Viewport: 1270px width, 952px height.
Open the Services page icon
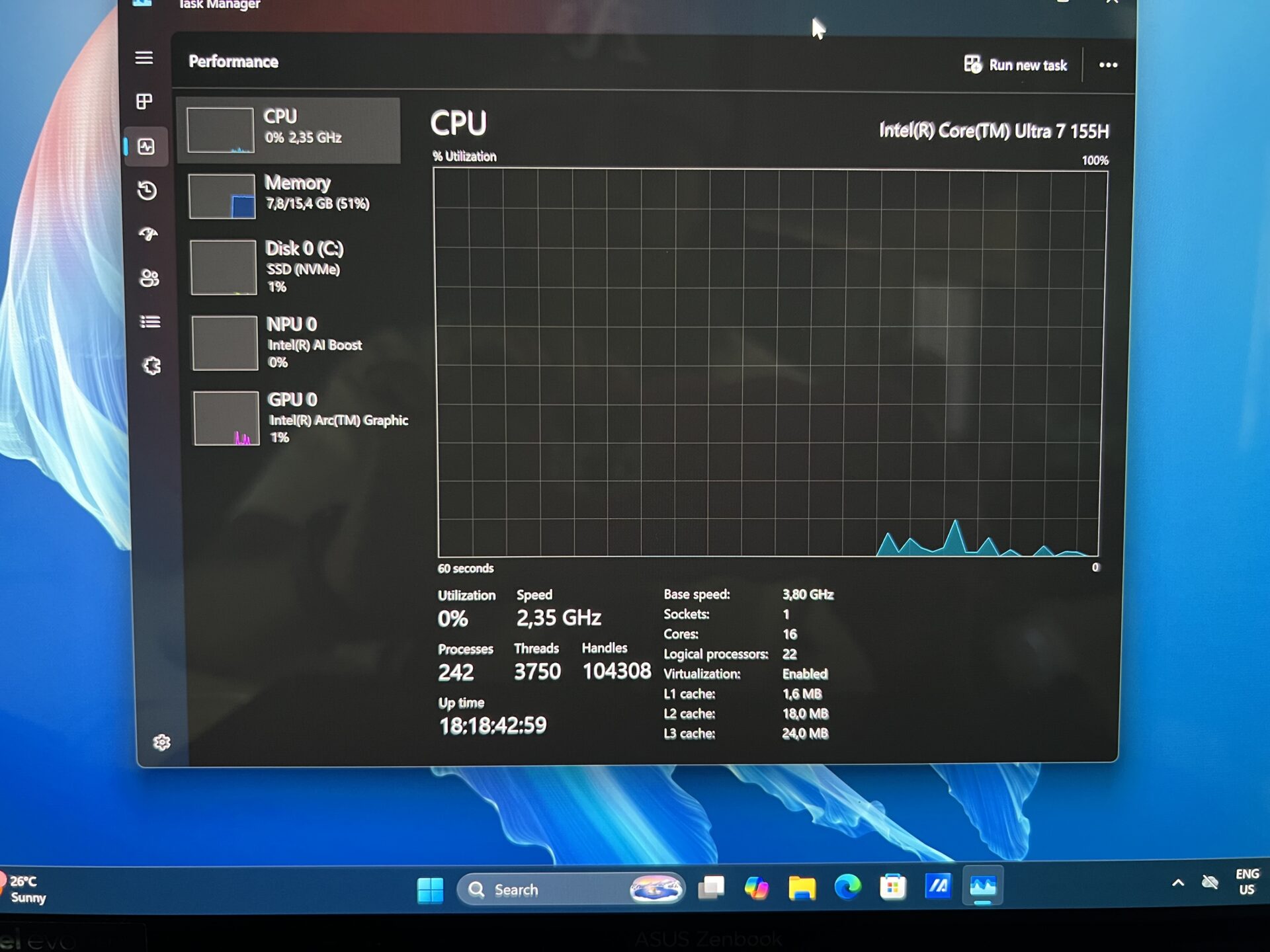point(152,366)
